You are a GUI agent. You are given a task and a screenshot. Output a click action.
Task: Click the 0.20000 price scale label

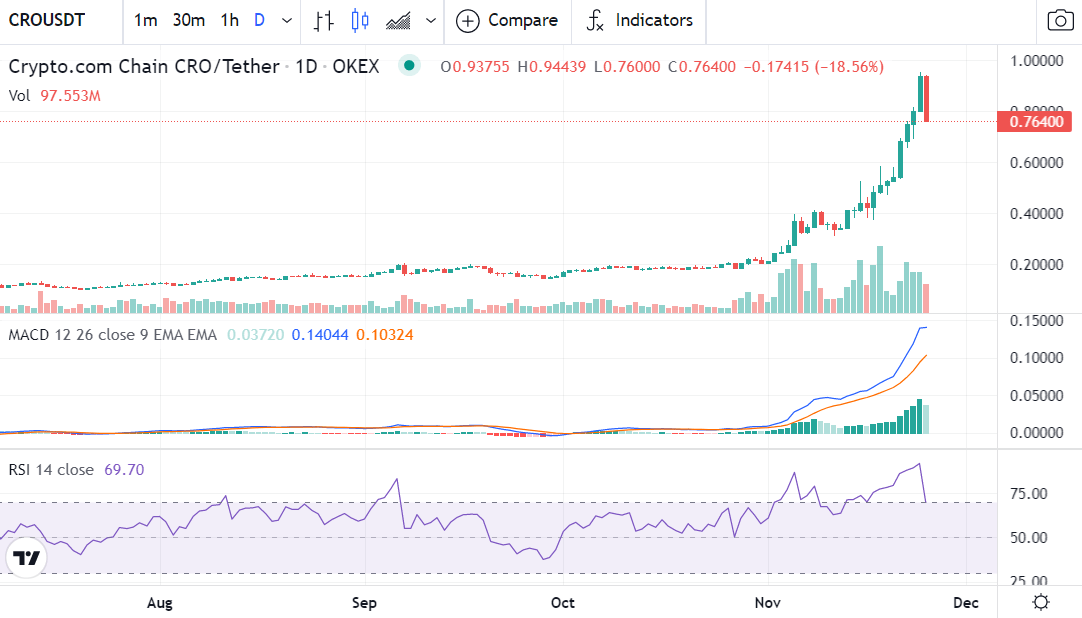point(1036,265)
